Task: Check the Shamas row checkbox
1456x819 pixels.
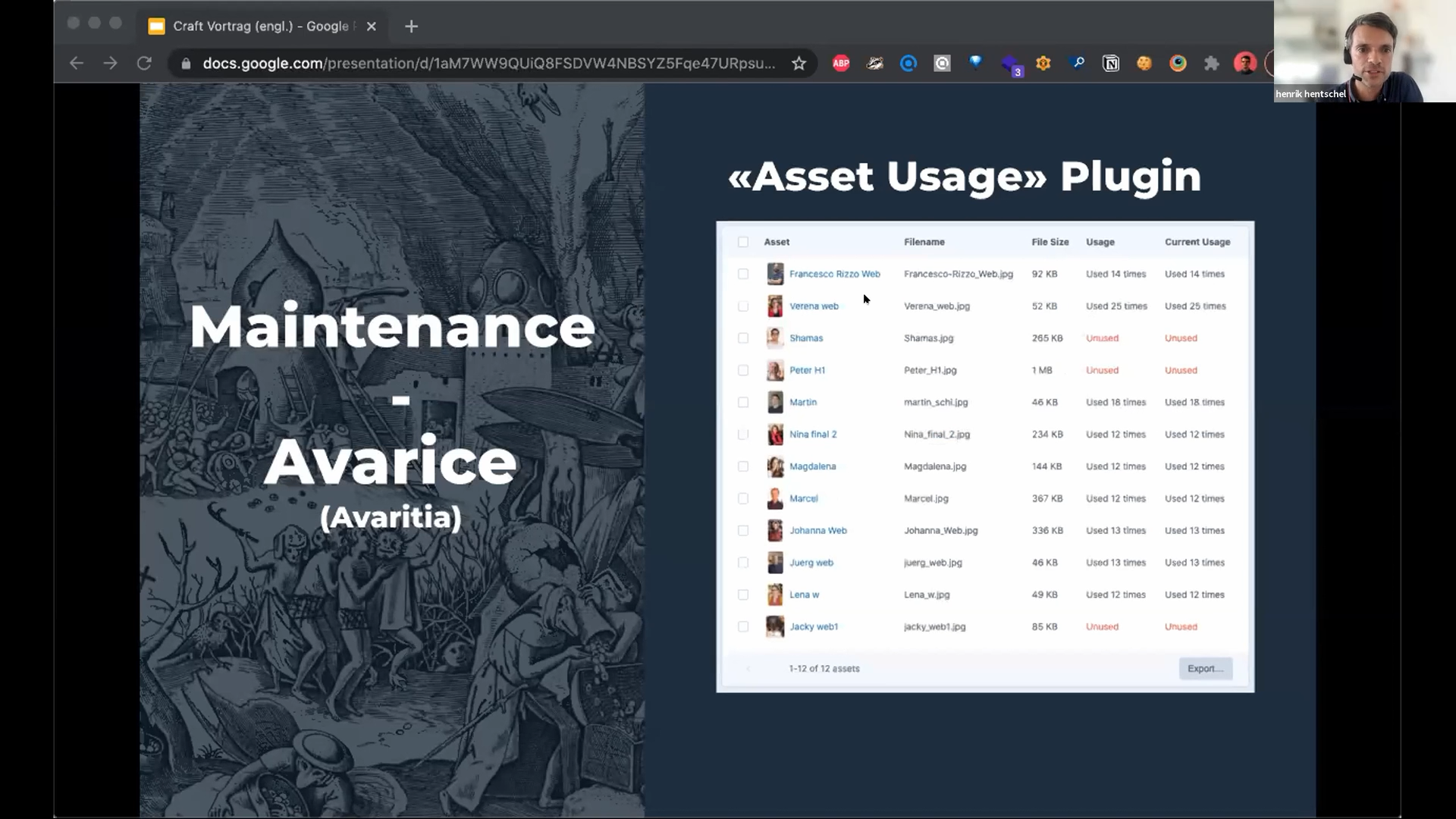Action: click(743, 338)
